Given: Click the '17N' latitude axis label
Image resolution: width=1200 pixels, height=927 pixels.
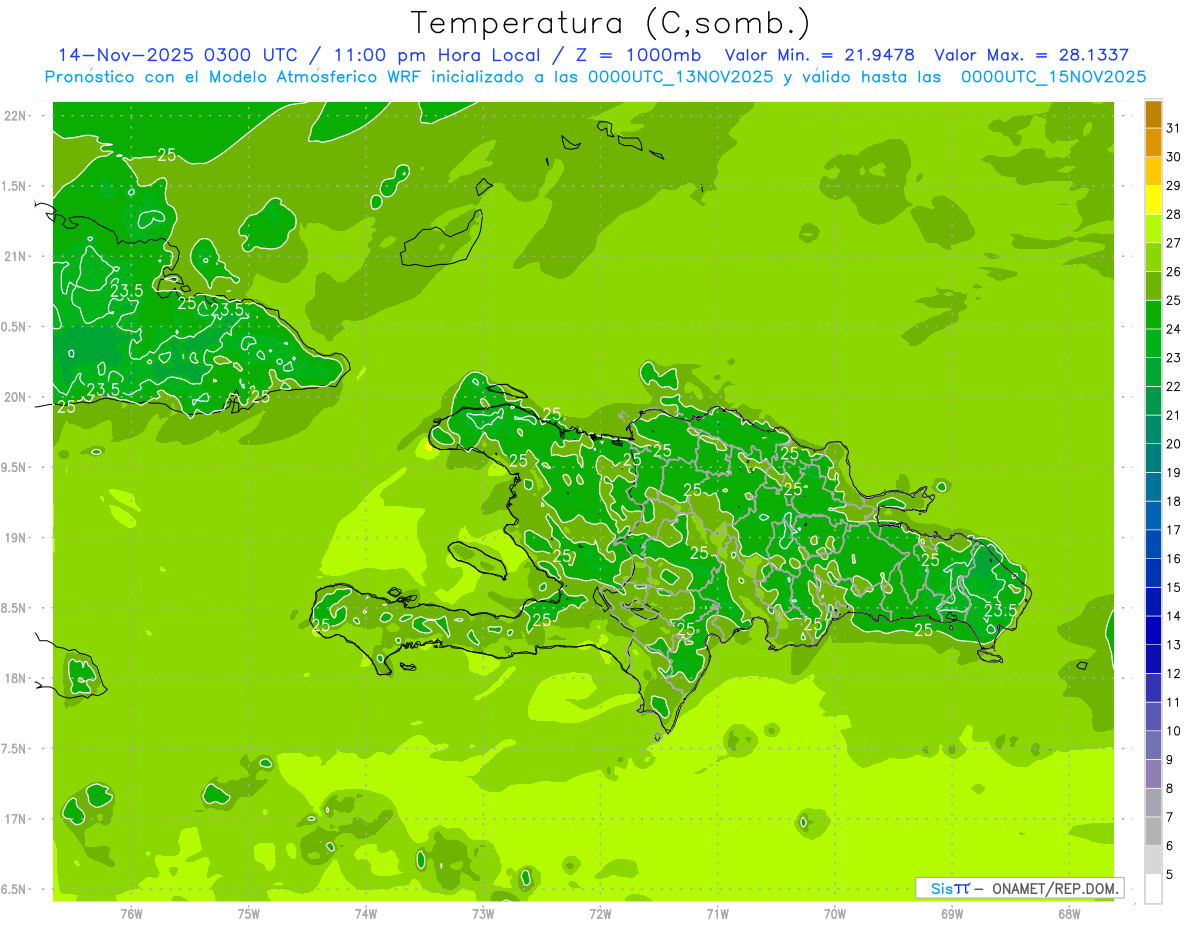Looking at the screenshot, I should point(16,819).
